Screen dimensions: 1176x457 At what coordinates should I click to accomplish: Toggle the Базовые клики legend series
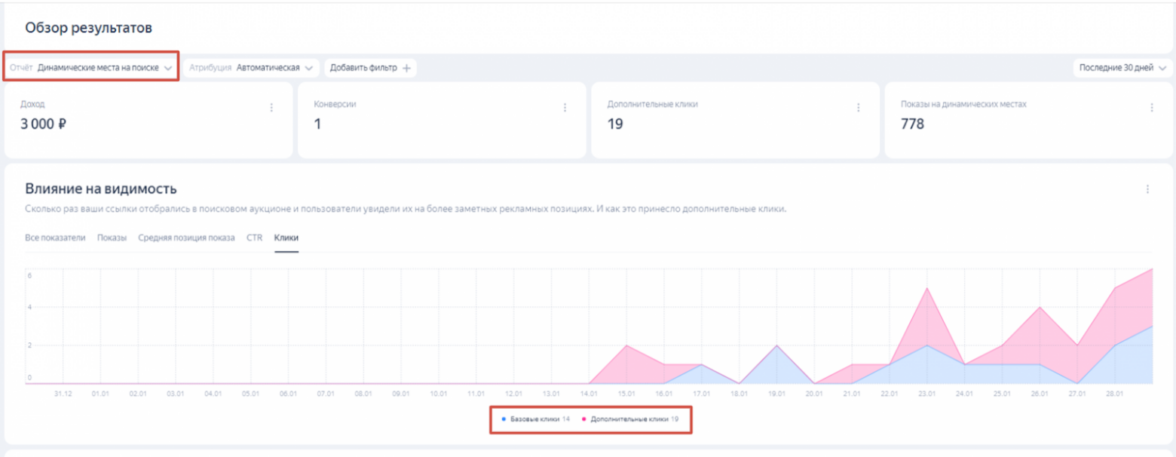[x=535, y=419]
